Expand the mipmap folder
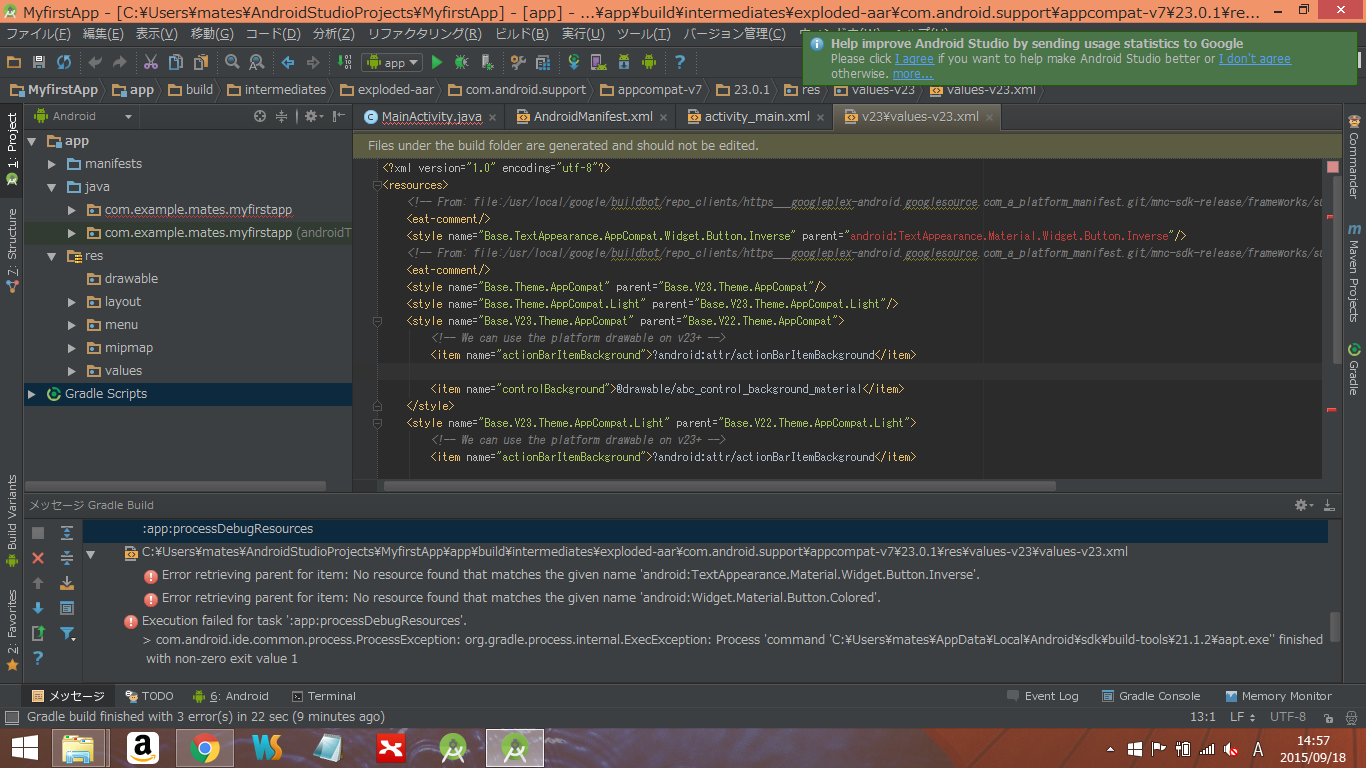 click(x=72, y=348)
